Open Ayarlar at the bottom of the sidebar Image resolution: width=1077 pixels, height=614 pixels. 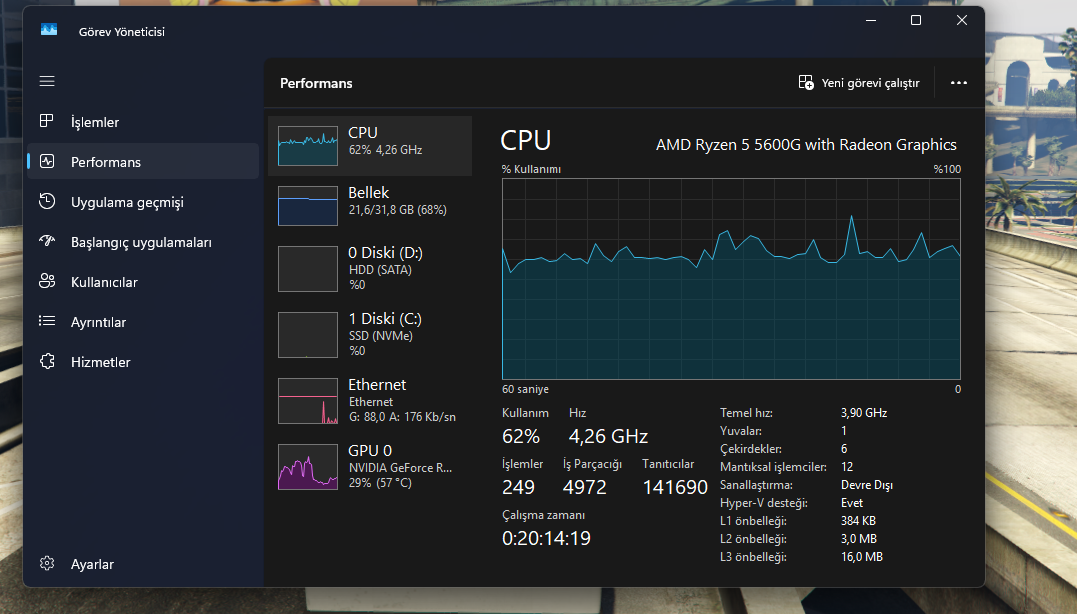pyautogui.click(x=143, y=564)
